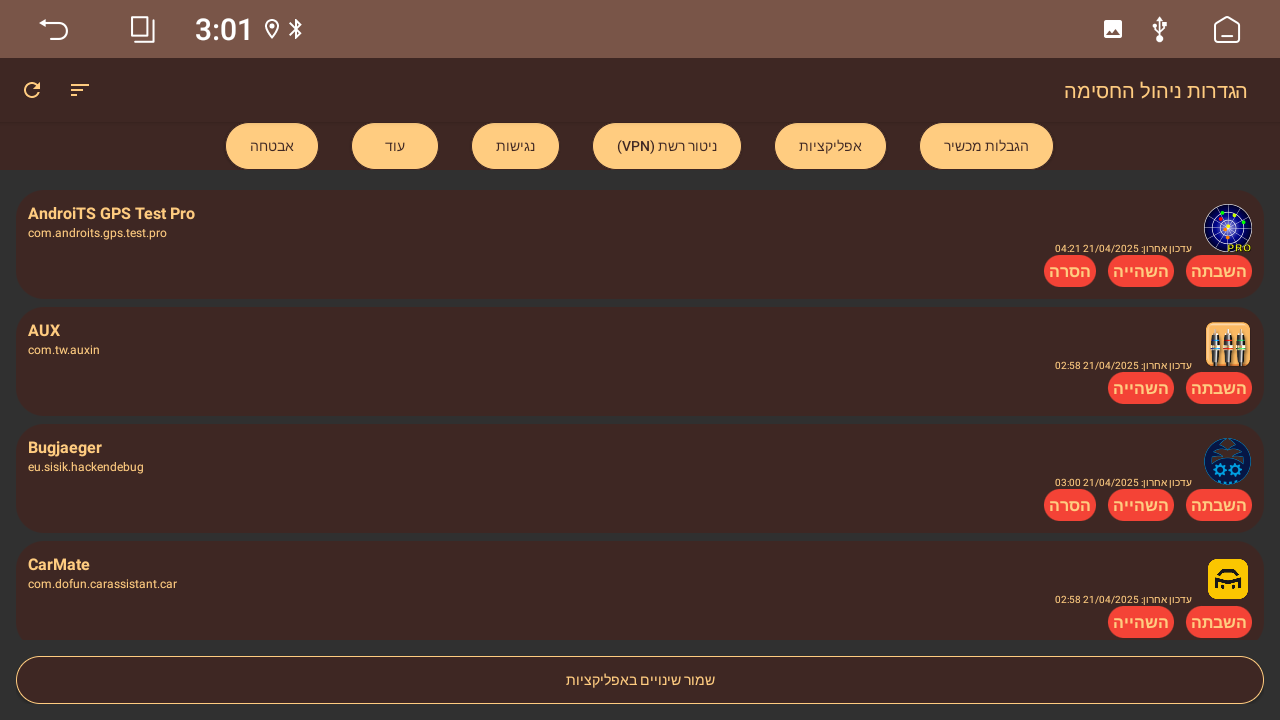Viewport: 1280px width, 720px height.
Task: Open the אבטחה tab
Action: click(x=272, y=146)
